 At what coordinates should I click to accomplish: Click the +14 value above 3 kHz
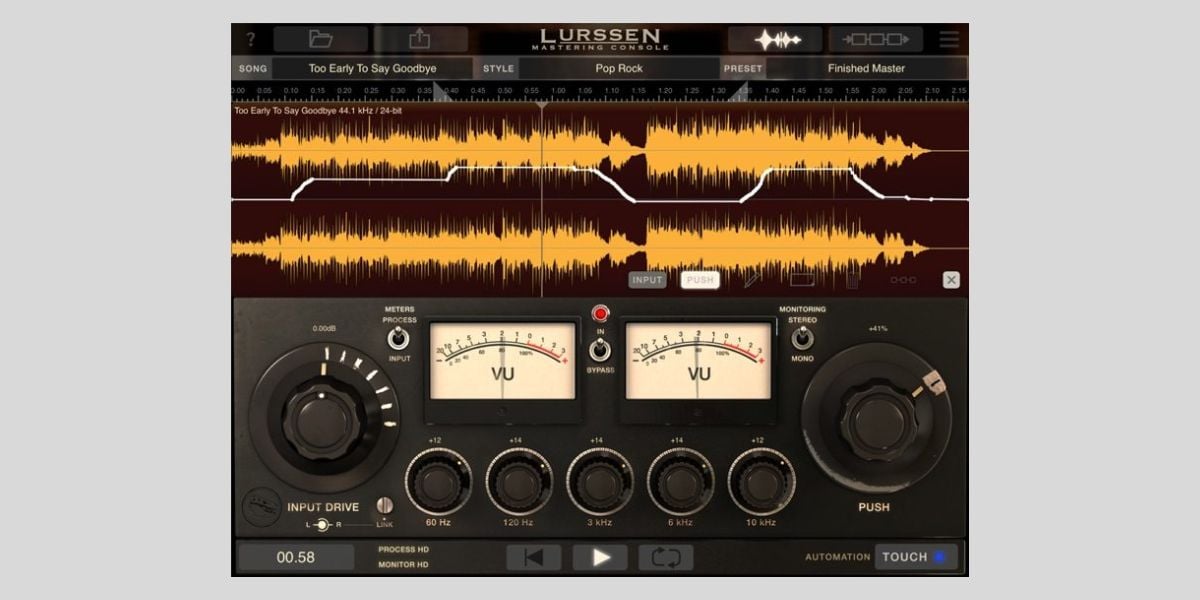click(x=597, y=441)
